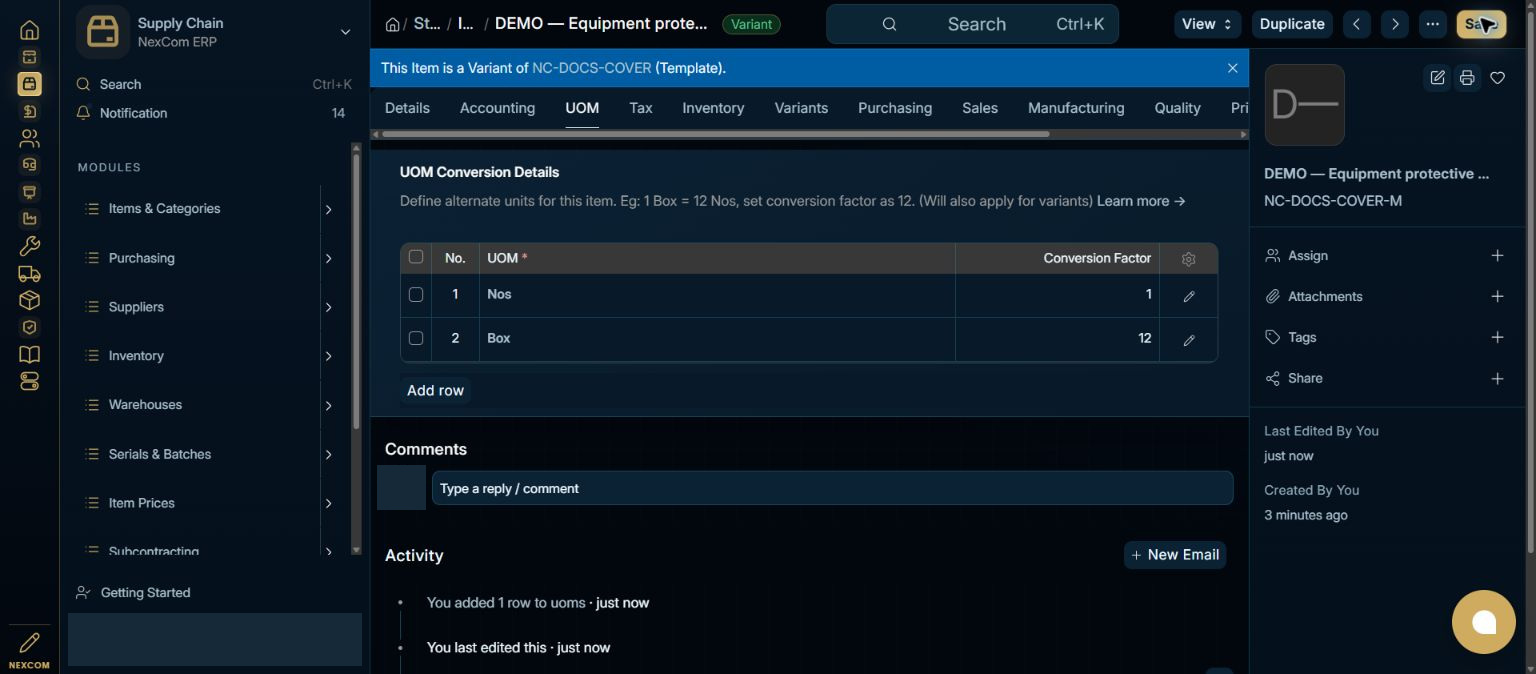Expand Items & Categories module
The width and height of the screenshot is (1536, 674).
328,209
